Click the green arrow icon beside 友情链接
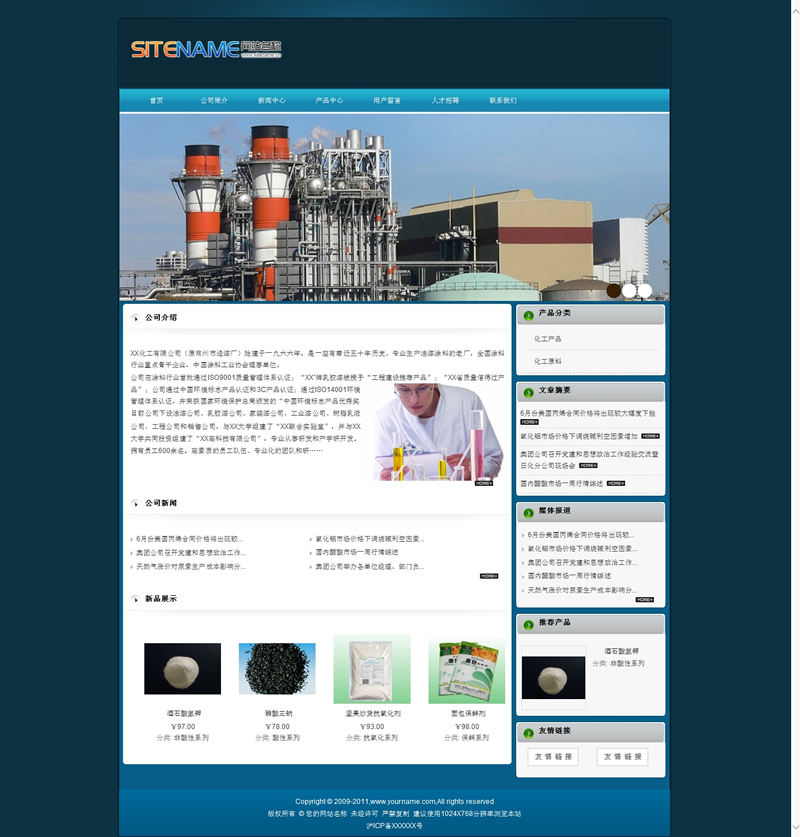 (x=529, y=732)
